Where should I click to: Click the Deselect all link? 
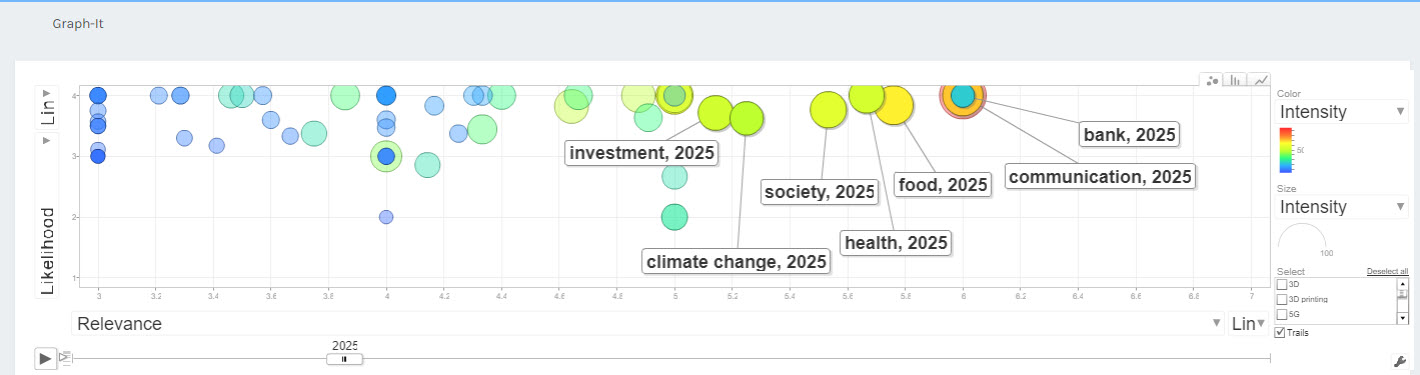1387,272
